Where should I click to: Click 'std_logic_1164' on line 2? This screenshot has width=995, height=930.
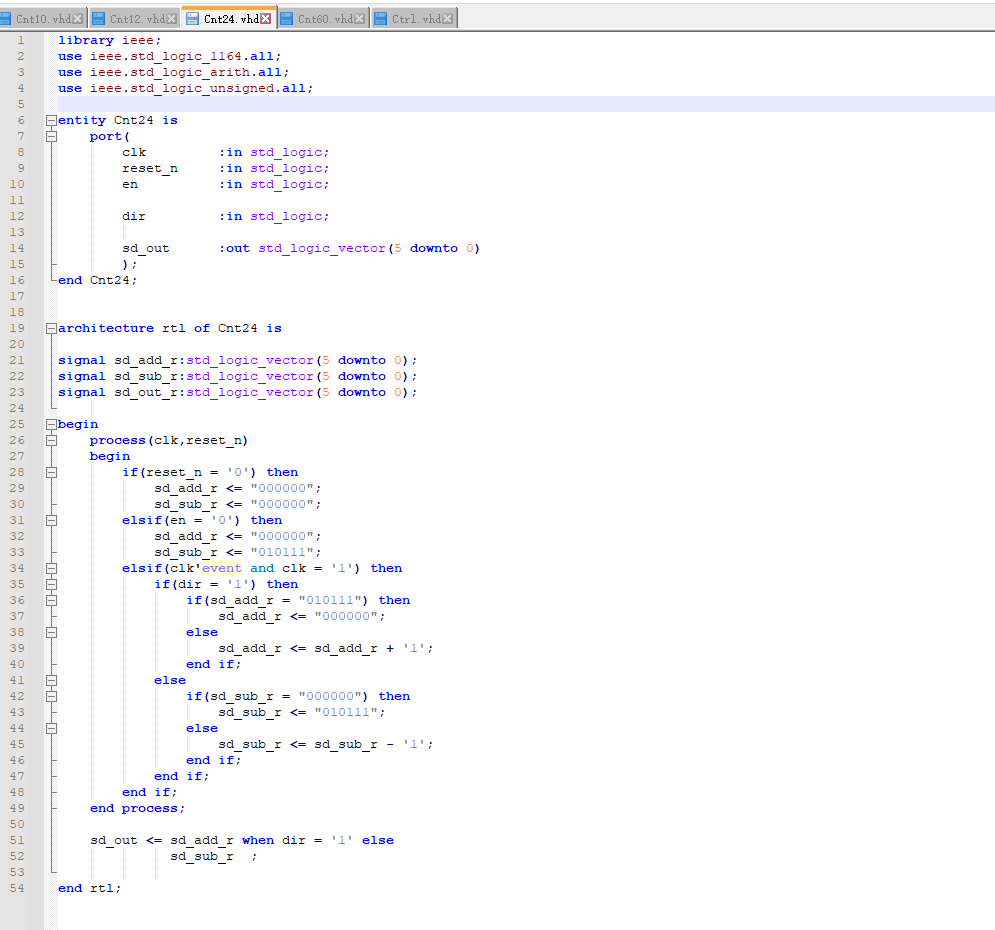(186, 56)
